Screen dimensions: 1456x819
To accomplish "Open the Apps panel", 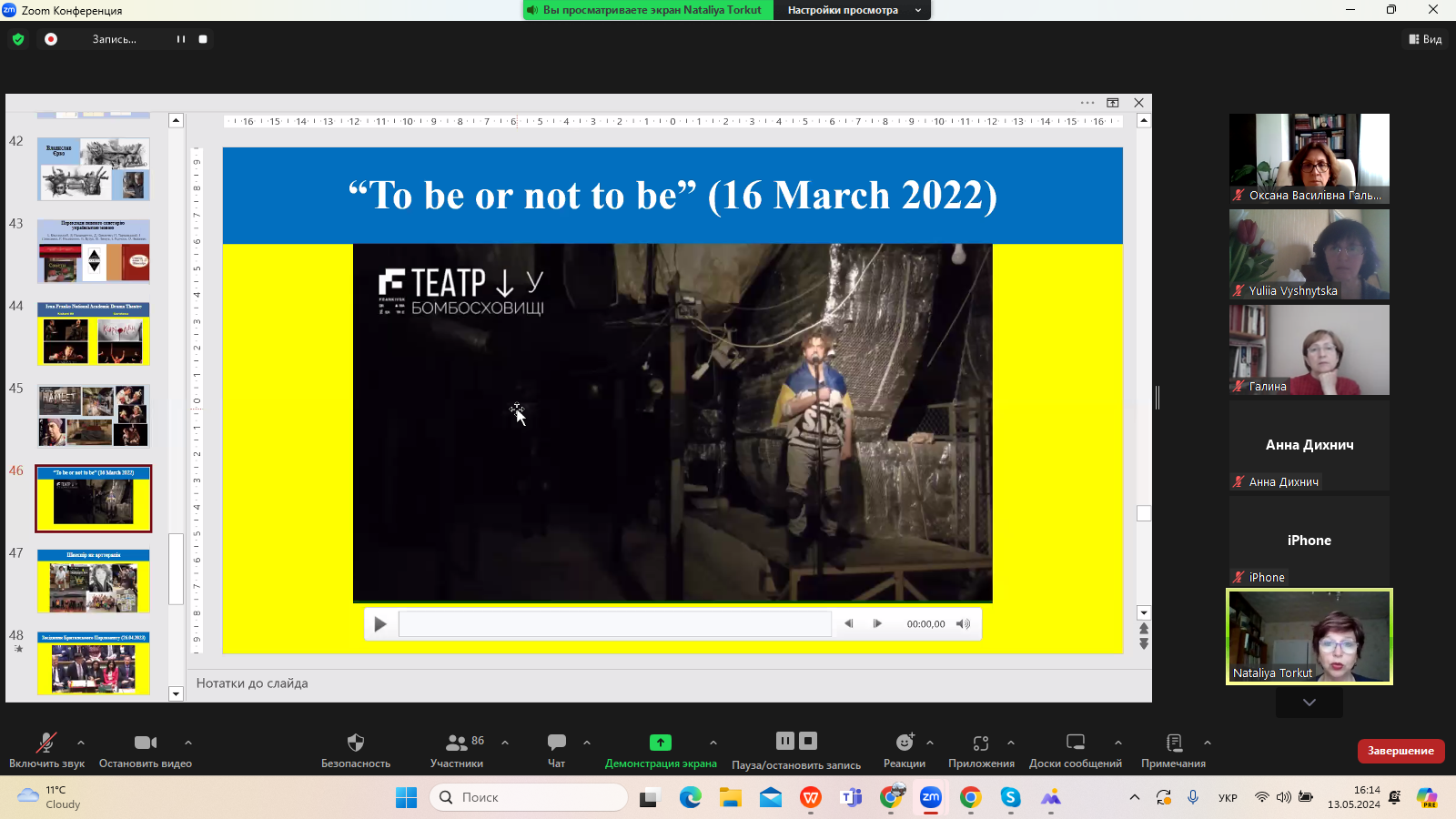I will click(x=980, y=743).
